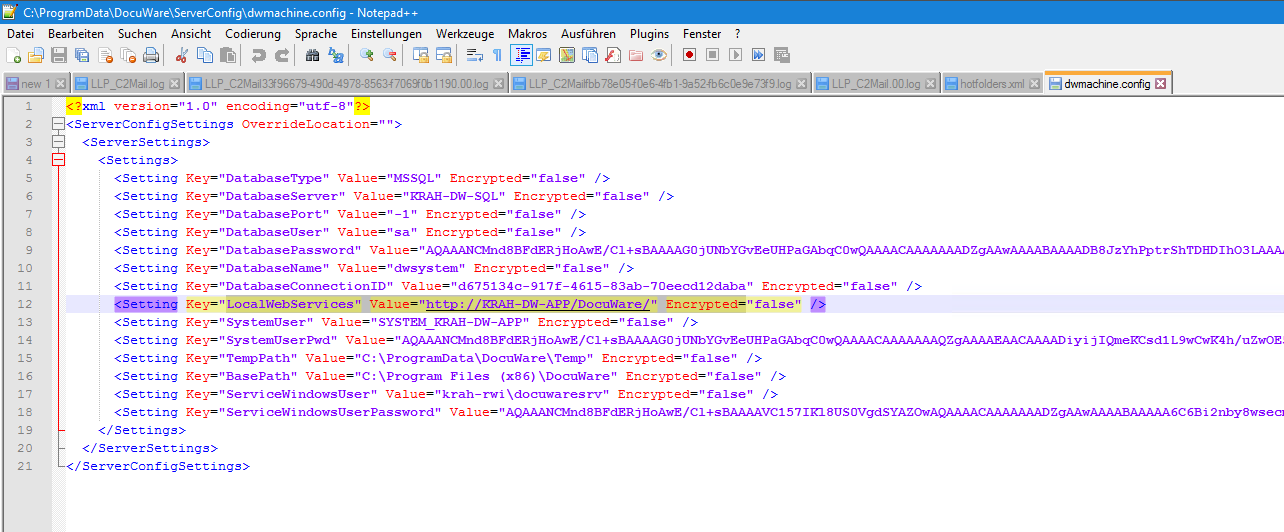Open the ? help menu
This screenshot has height=532, width=1284.
[x=738, y=34]
